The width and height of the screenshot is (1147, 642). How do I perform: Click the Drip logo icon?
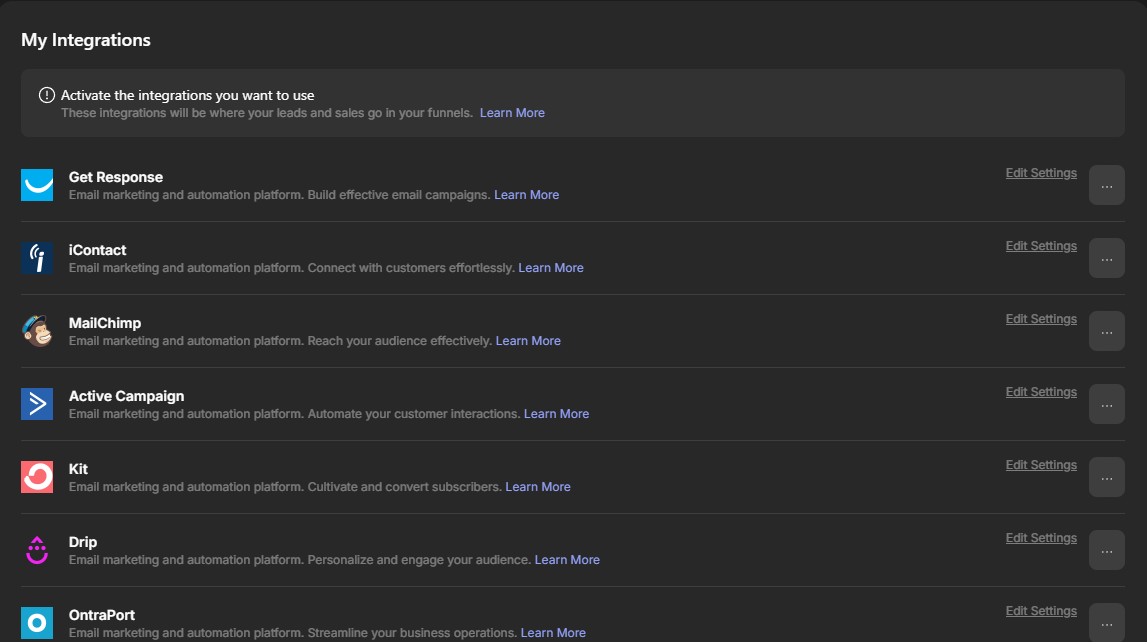click(37, 550)
